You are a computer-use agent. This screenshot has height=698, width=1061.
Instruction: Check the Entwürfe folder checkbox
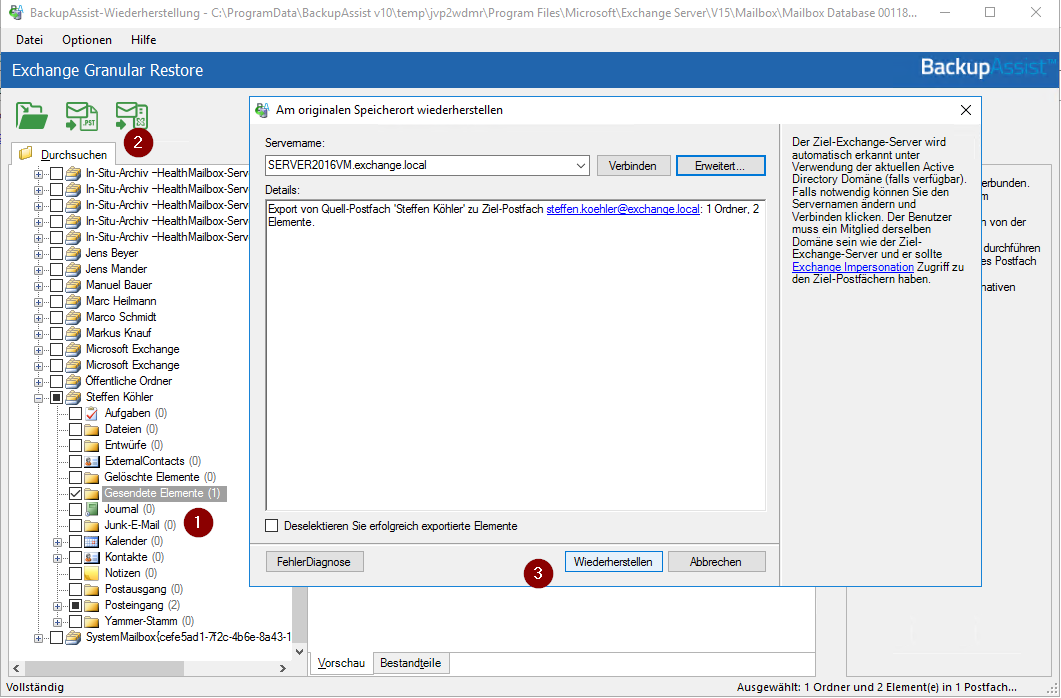pyautogui.click(x=75, y=445)
